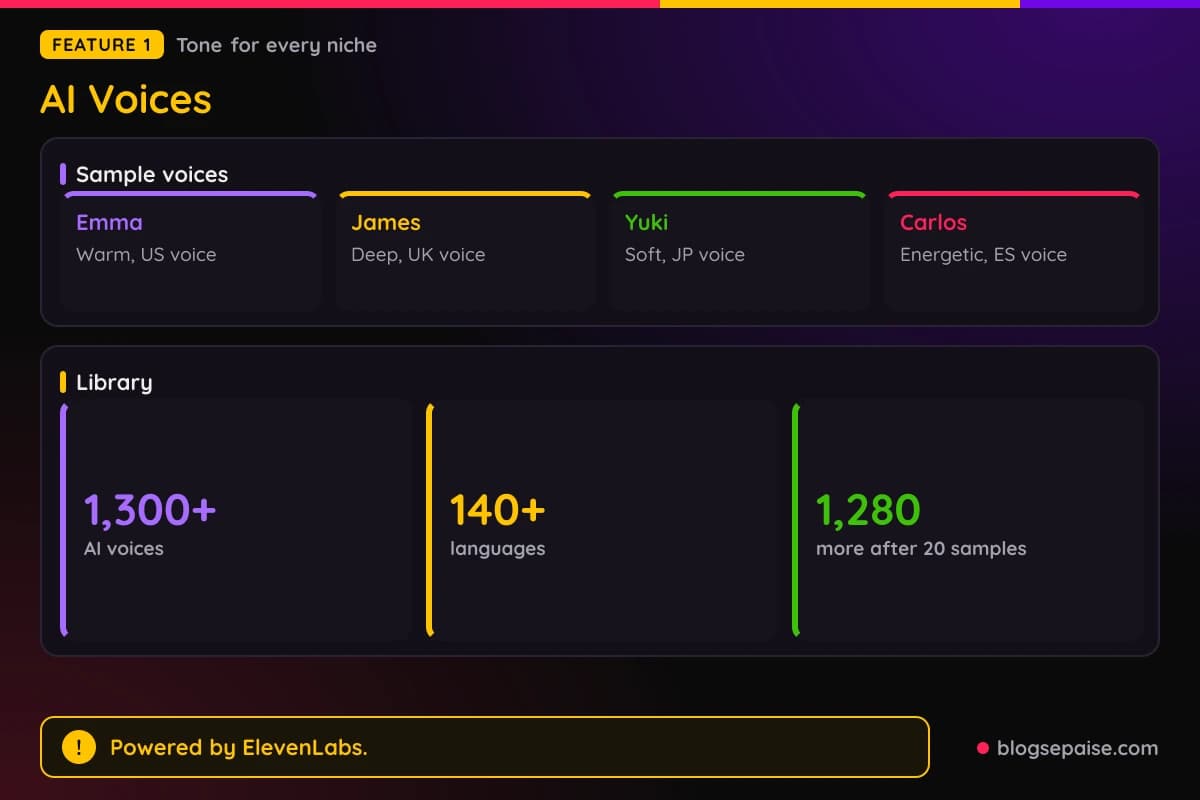Click the '140+' stat number
Image resolution: width=1200 pixels, height=800 pixels.
497,510
